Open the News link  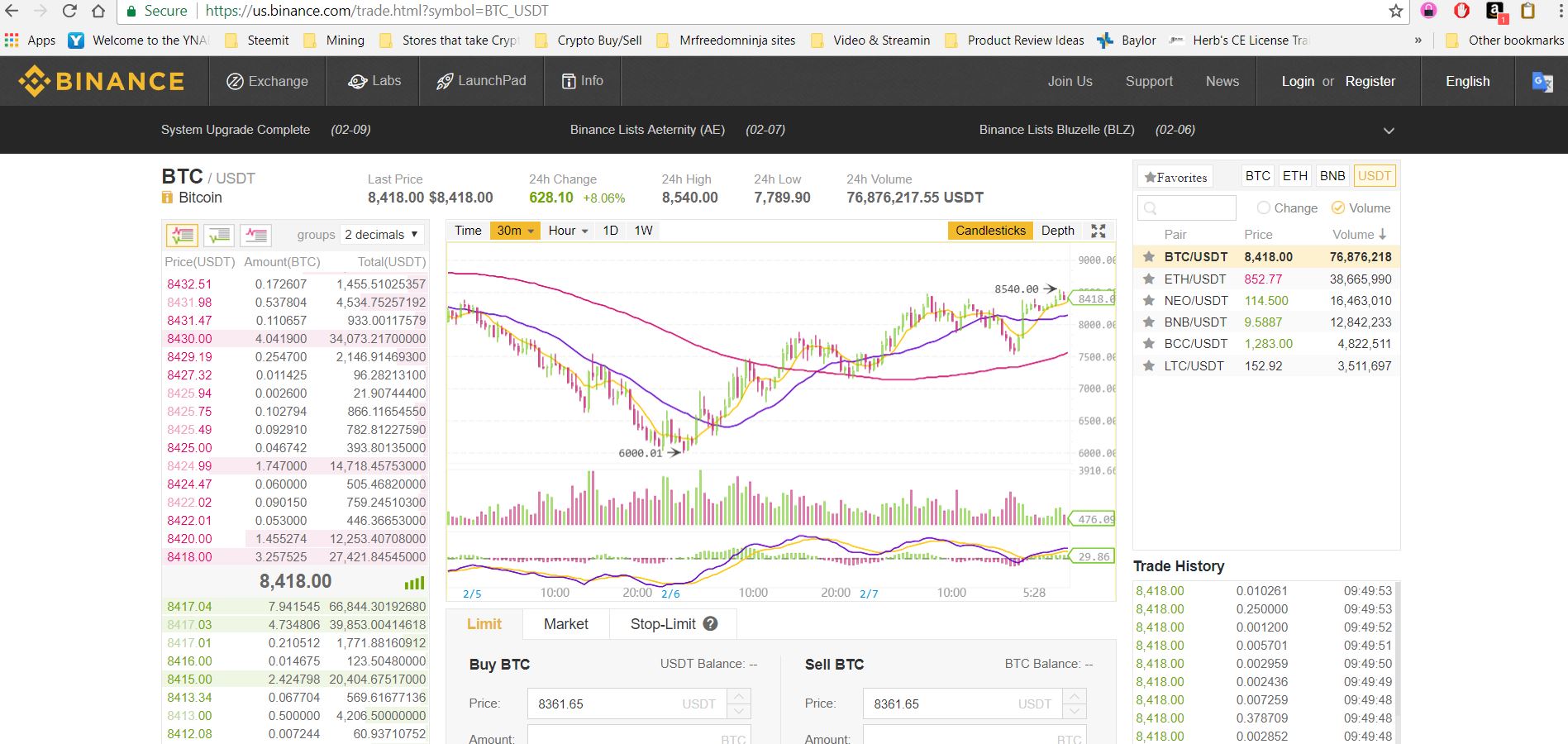[x=1222, y=81]
